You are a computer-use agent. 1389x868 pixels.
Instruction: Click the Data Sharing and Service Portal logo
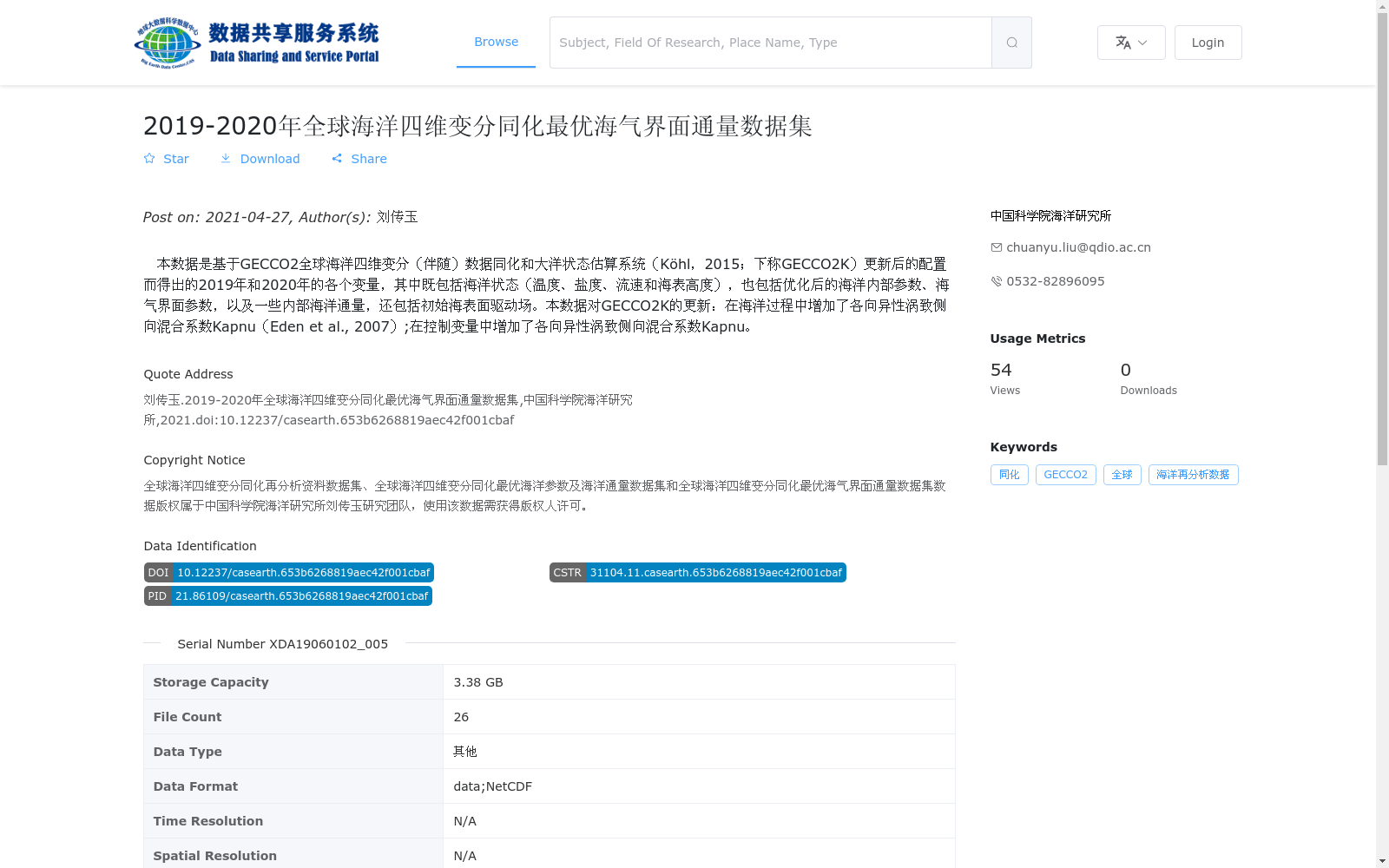tap(257, 43)
